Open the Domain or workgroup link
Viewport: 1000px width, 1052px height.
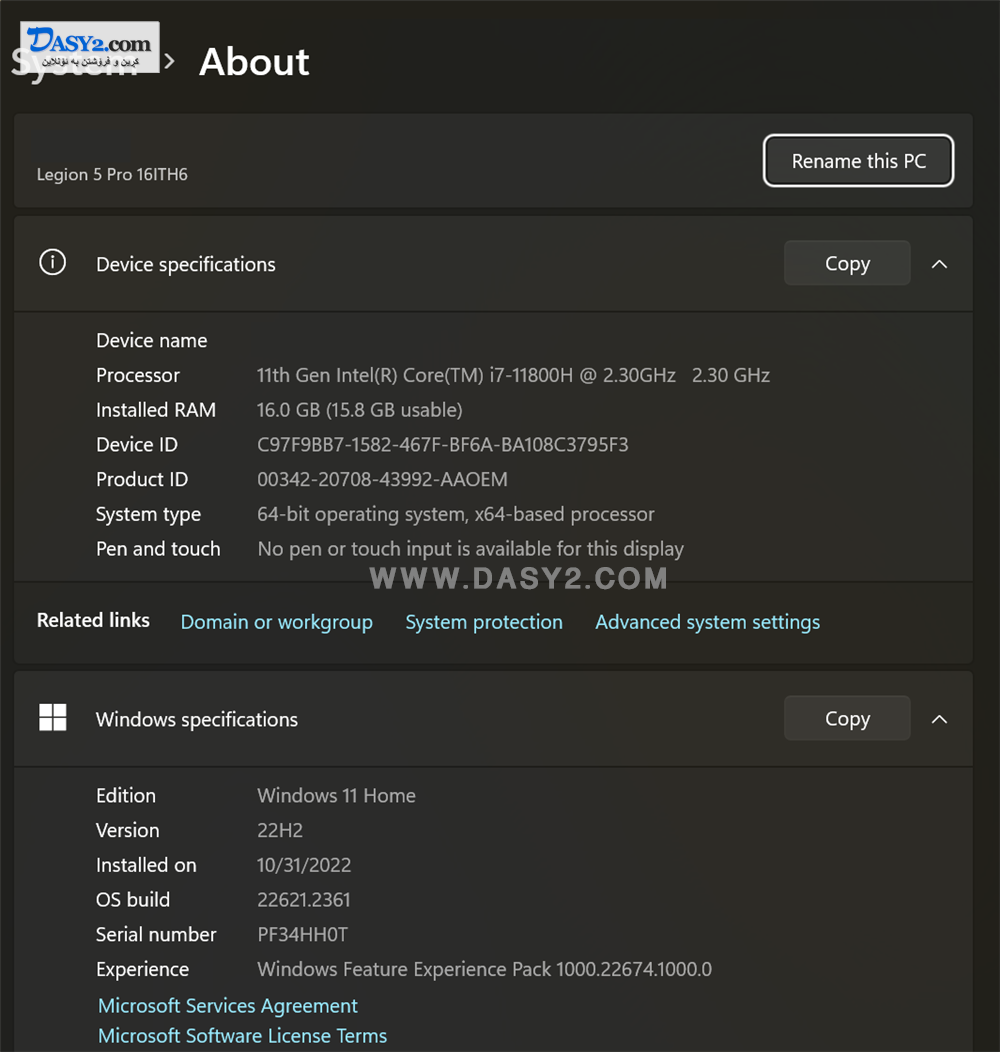click(x=277, y=622)
